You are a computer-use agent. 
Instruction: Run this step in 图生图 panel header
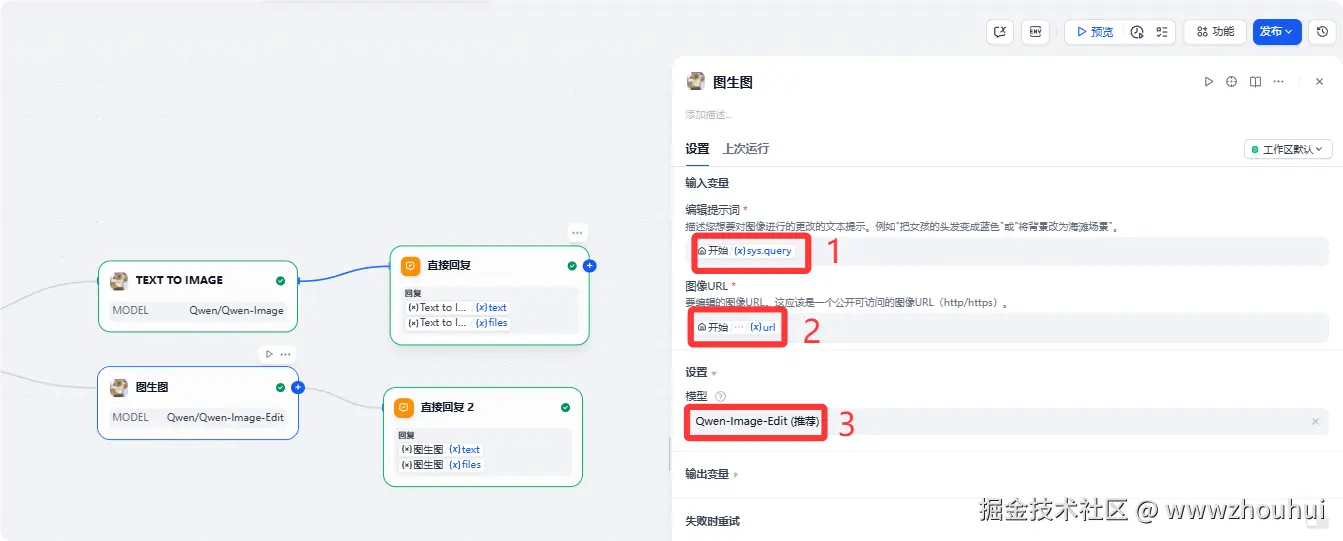1209,82
